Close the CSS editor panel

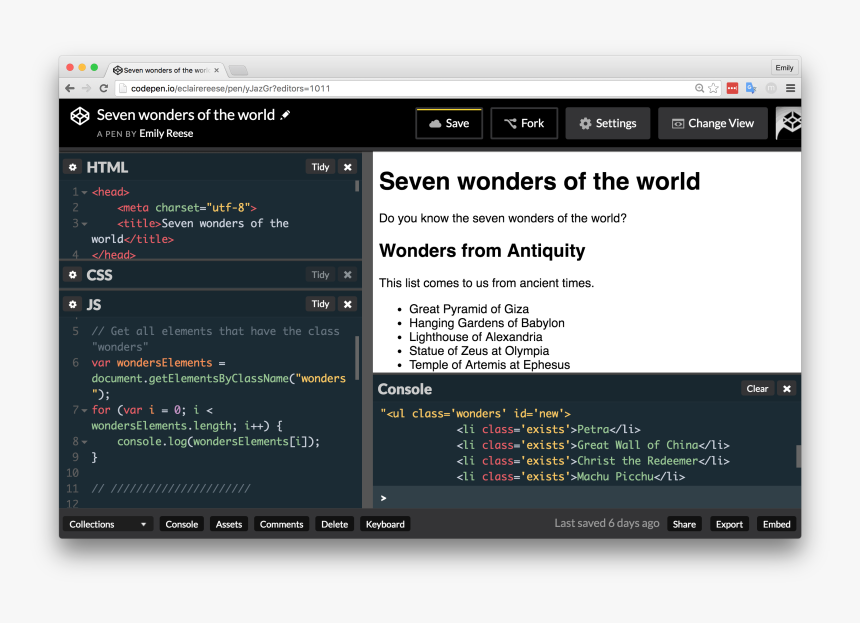[348, 274]
